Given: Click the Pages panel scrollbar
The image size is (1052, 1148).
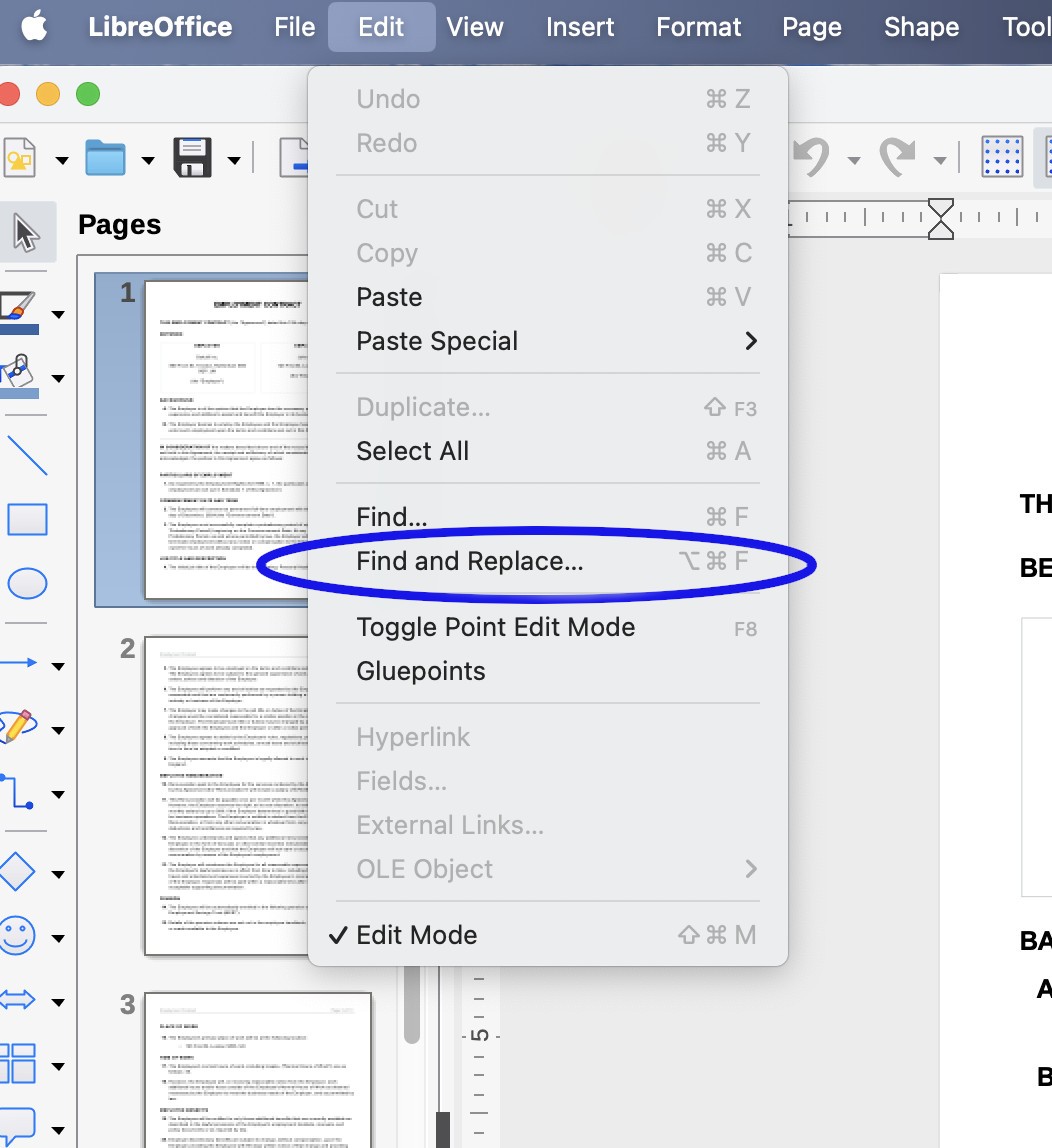Looking at the screenshot, I should pos(412,1004).
